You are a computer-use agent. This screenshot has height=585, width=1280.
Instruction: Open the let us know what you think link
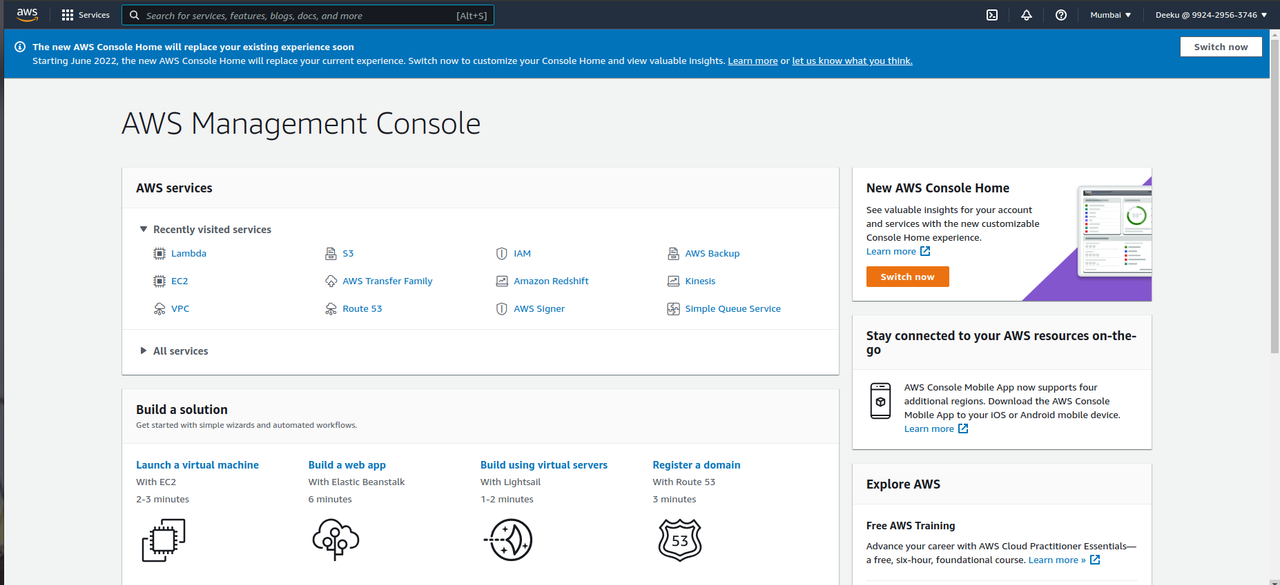tap(852, 61)
